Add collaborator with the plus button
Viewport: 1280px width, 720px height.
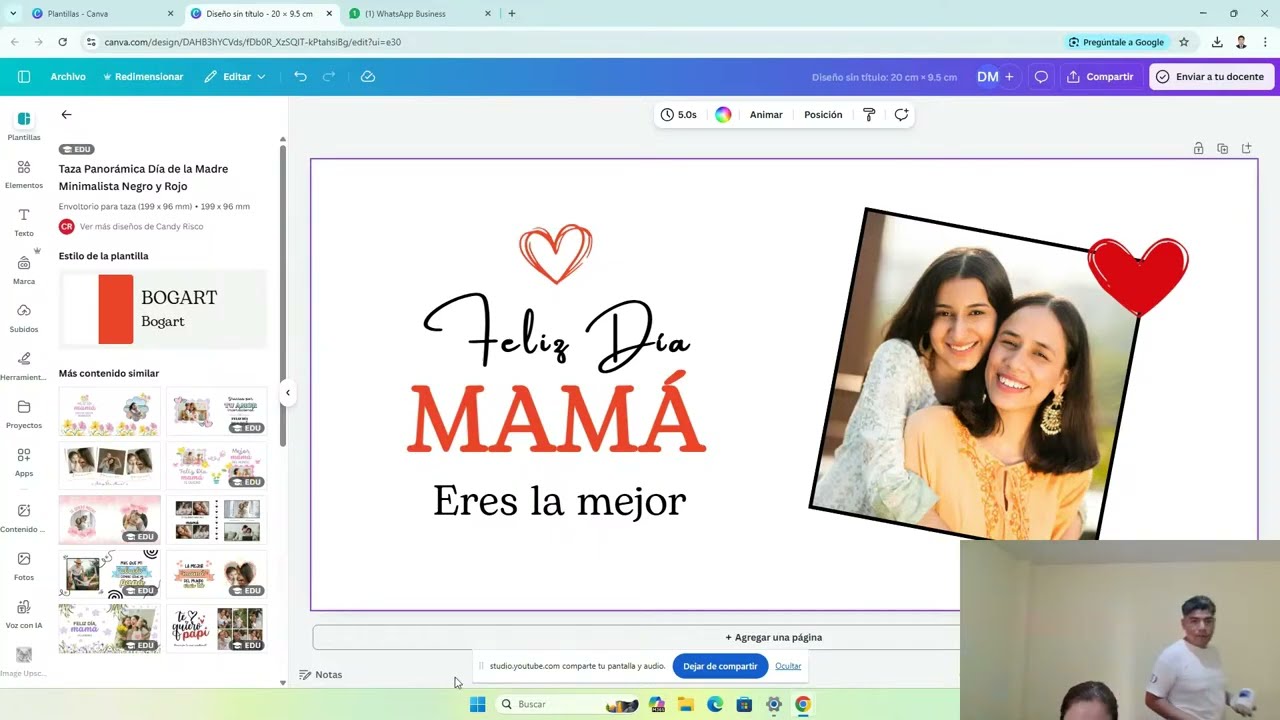[x=1009, y=77]
